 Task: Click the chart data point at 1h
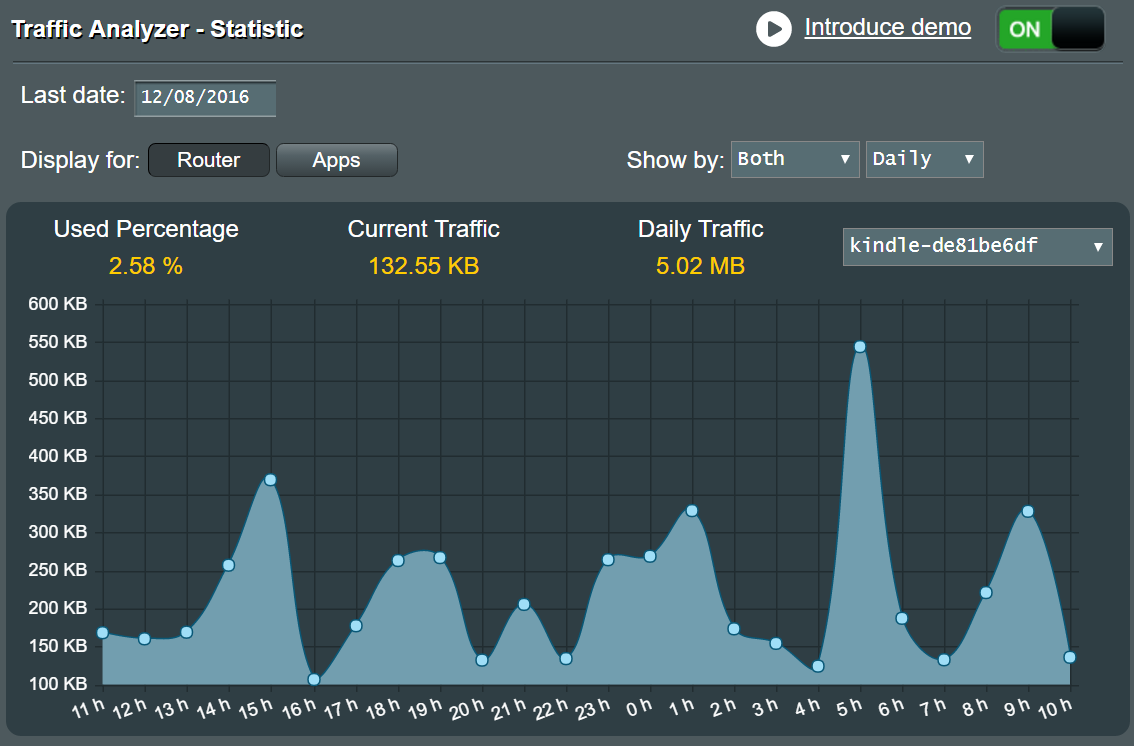[691, 511]
